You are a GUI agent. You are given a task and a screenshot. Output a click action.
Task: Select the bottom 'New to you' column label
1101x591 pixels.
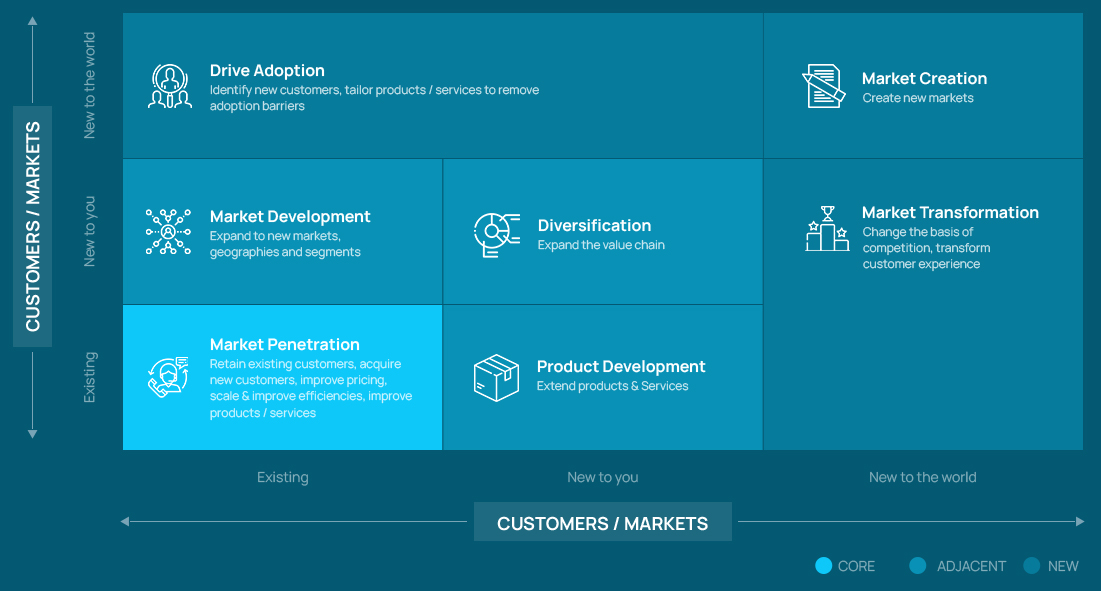602,477
